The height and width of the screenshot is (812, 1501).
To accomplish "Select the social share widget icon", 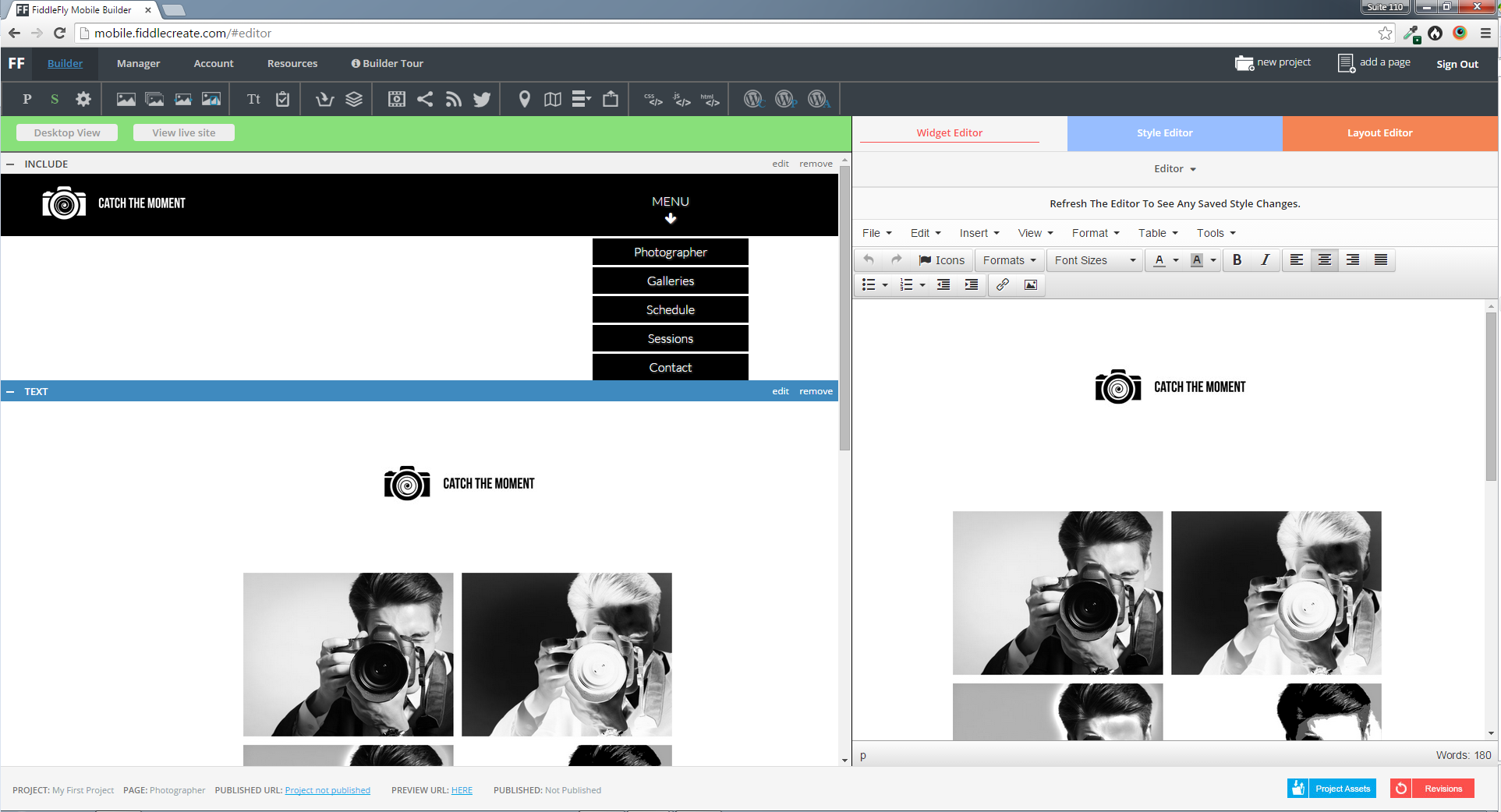I will point(426,99).
